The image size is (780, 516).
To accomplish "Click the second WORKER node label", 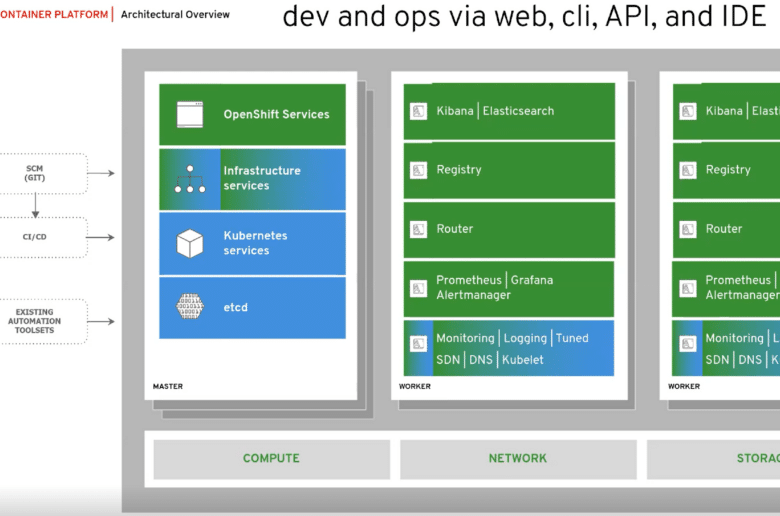I will tap(684, 386).
